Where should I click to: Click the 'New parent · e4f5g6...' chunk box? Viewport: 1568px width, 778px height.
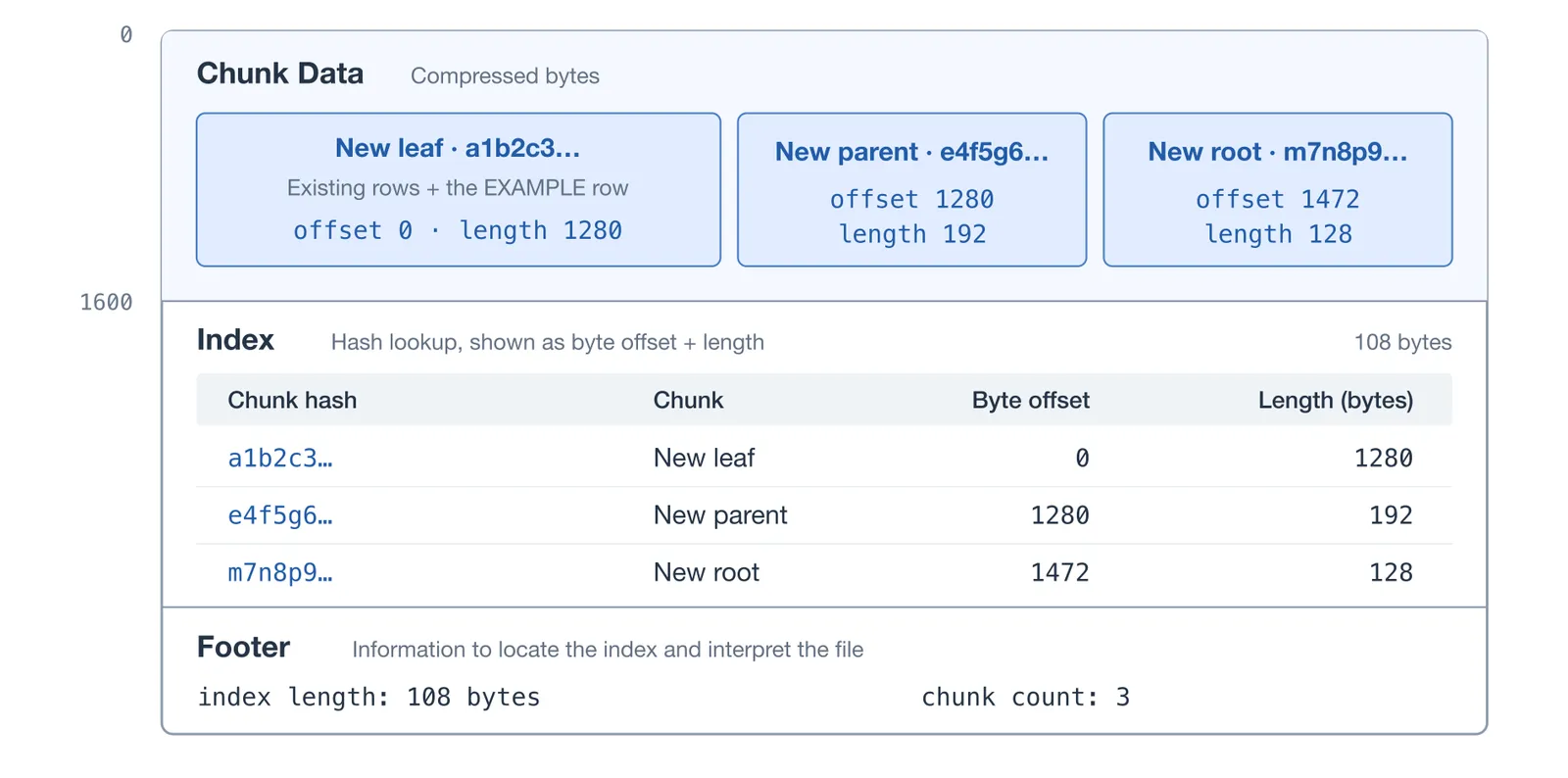click(x=911, y=189)
